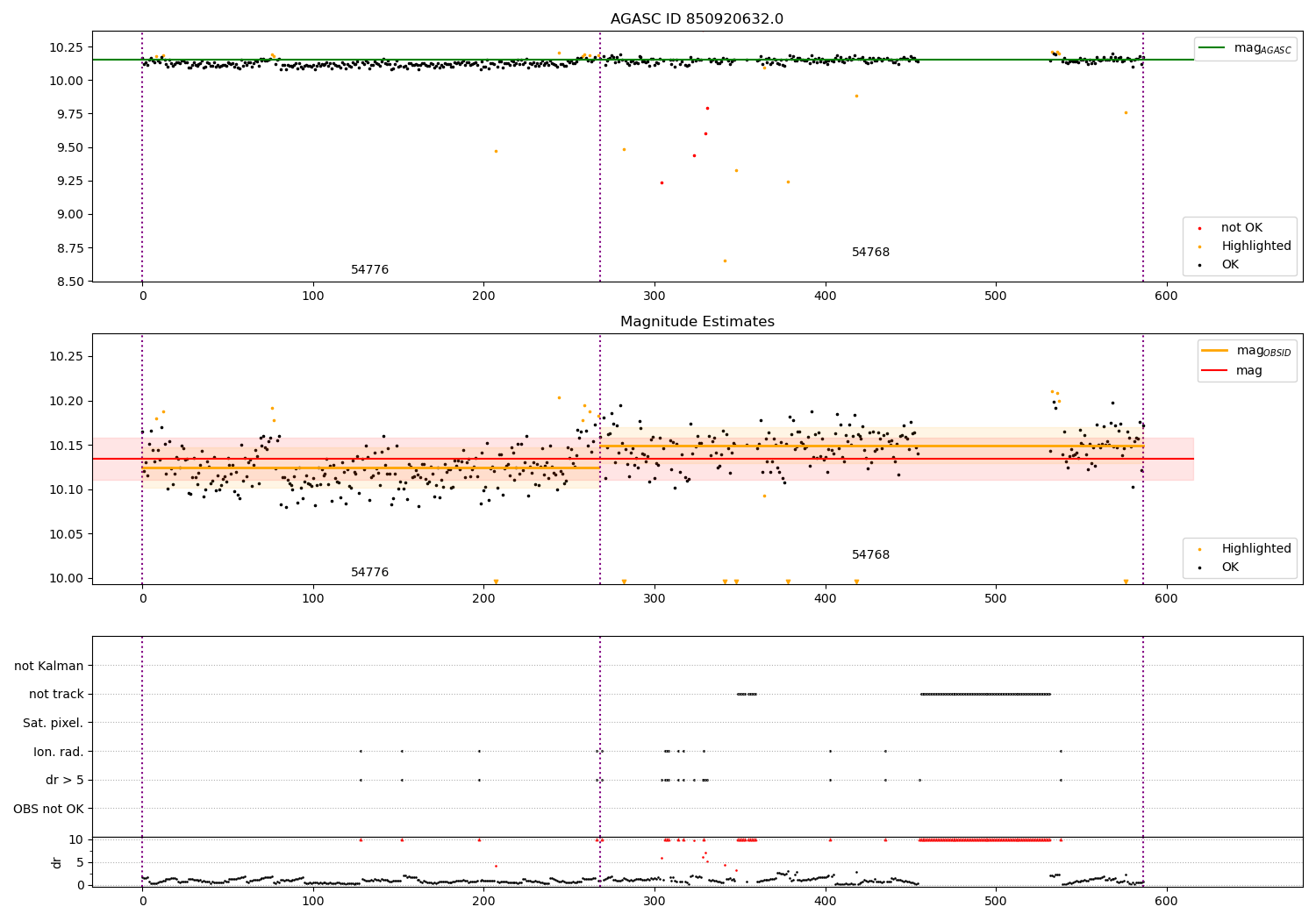Click the 9.75 y-tick of top plot
The image size is (1316, 921).
tap(68, 115)
